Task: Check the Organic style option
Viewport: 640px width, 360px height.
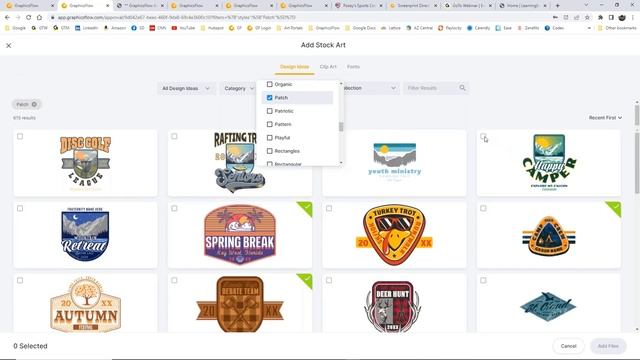Action: click(x=269, y=84)
